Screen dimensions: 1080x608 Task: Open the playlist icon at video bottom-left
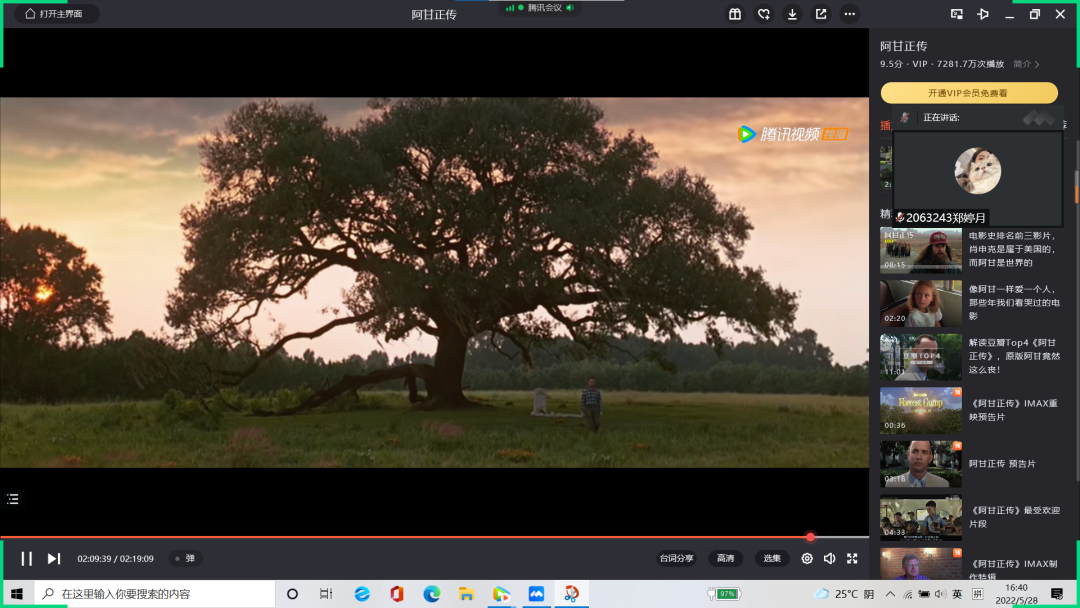13,499
